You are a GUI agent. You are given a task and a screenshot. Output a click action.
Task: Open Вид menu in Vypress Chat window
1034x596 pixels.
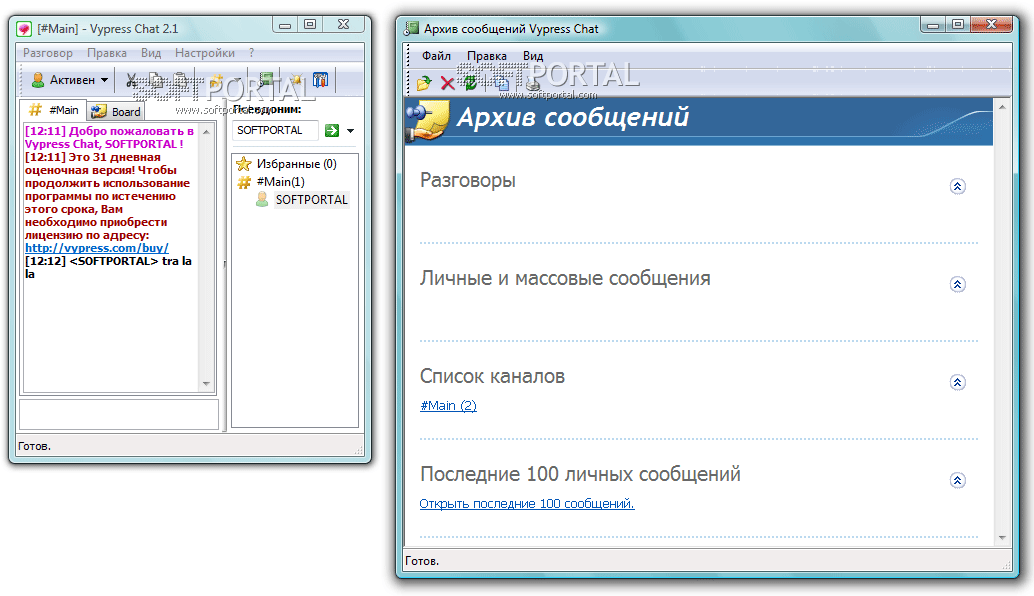coord(150,53)
